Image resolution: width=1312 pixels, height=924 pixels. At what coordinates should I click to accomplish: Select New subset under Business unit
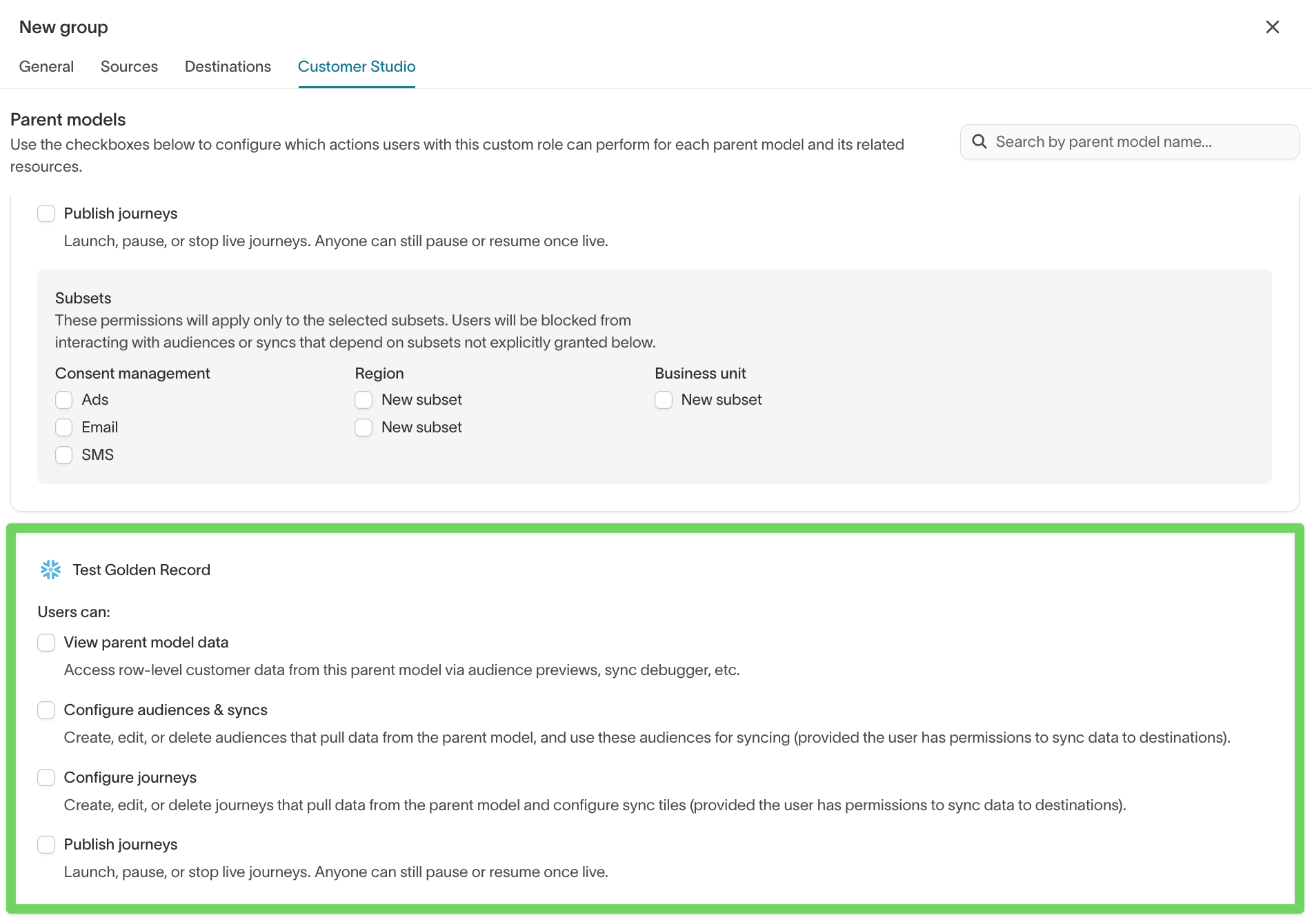pyautogui.click(x=663, y=399)
